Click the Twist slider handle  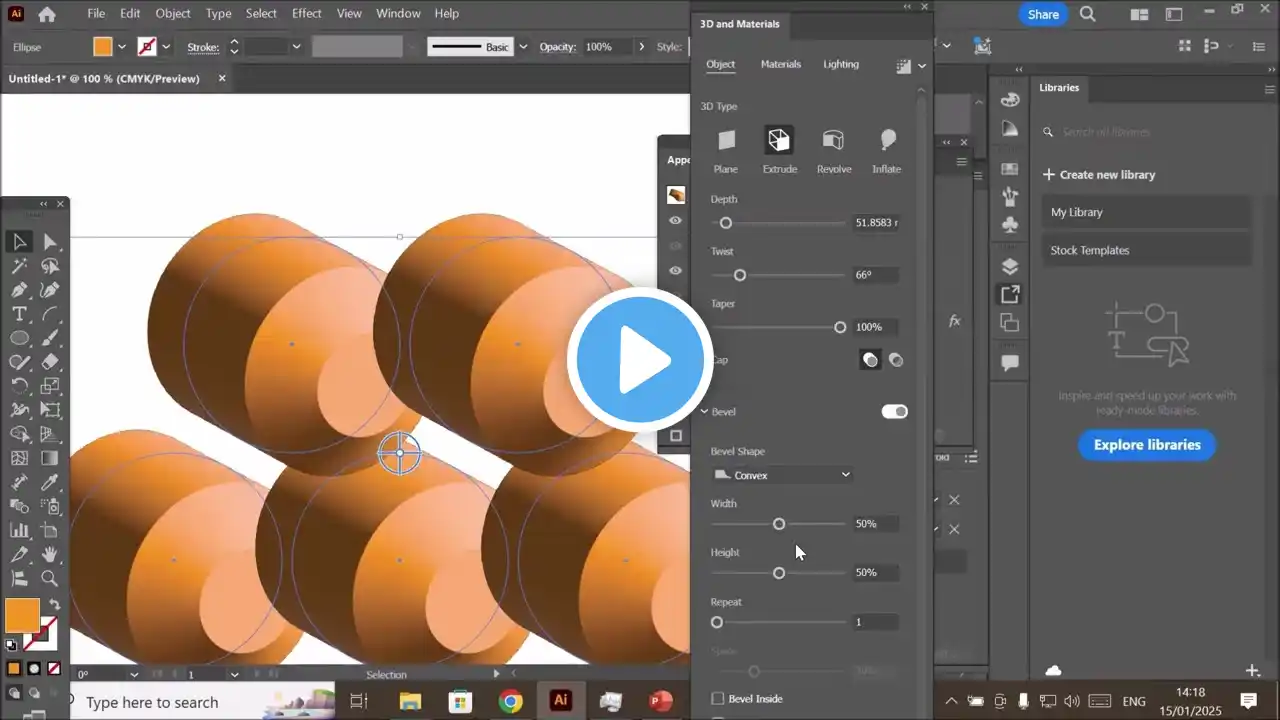click(740, 275)
